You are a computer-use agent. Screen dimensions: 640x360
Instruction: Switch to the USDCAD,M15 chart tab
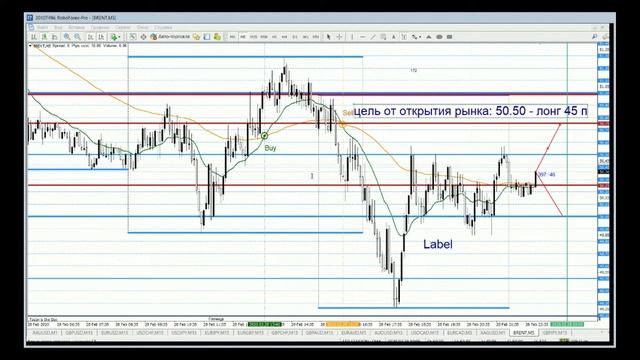[424, 333]
